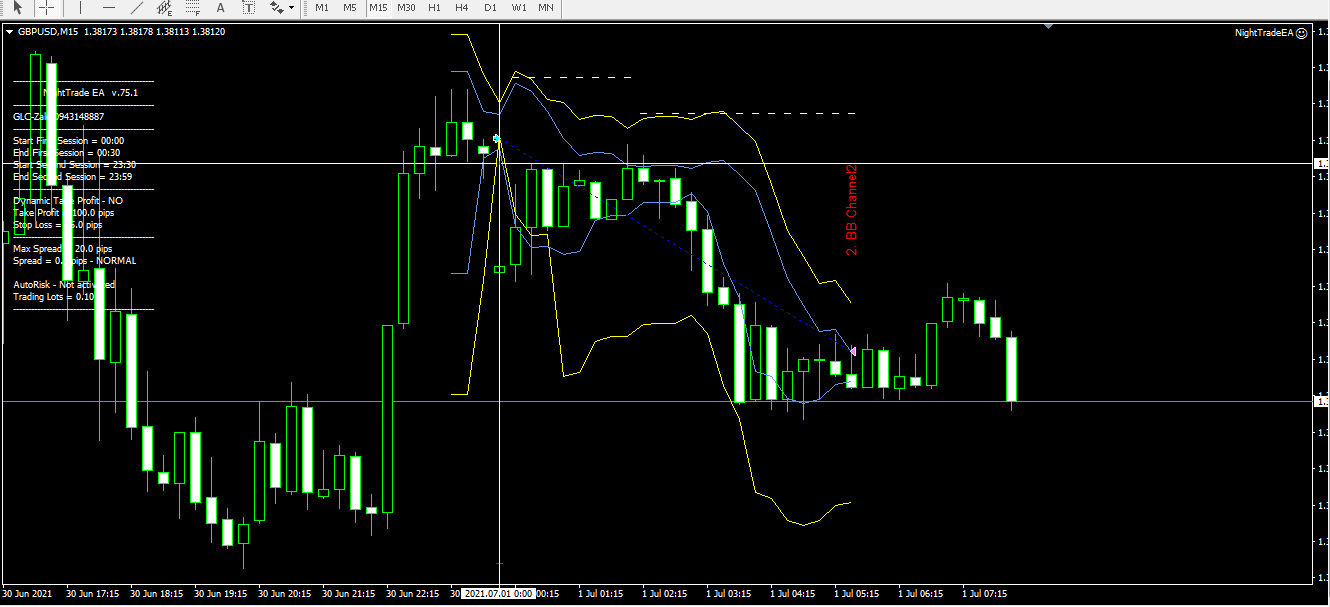Viewport: 1330px width, 607px height.
Task: Select the Equidistant Channel tool
Action: pos(164,7)
